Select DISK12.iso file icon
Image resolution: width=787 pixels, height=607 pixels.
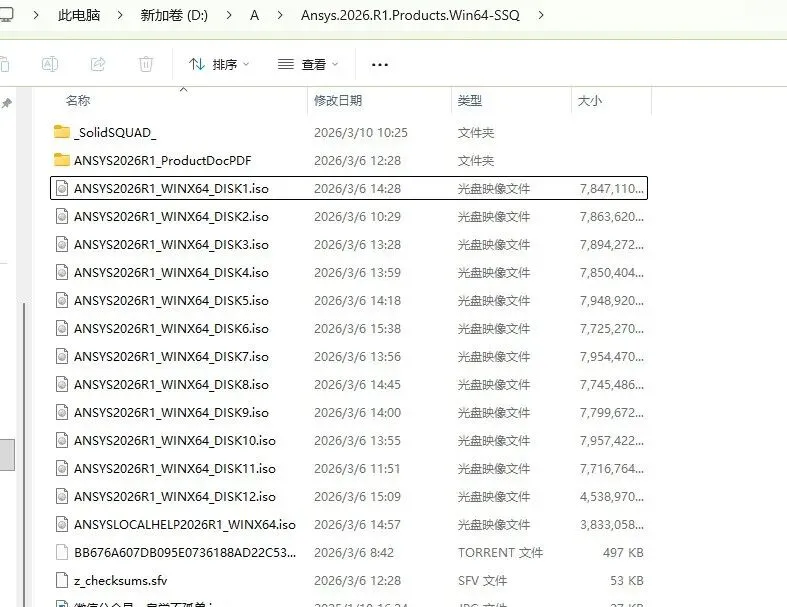point(62,496)
